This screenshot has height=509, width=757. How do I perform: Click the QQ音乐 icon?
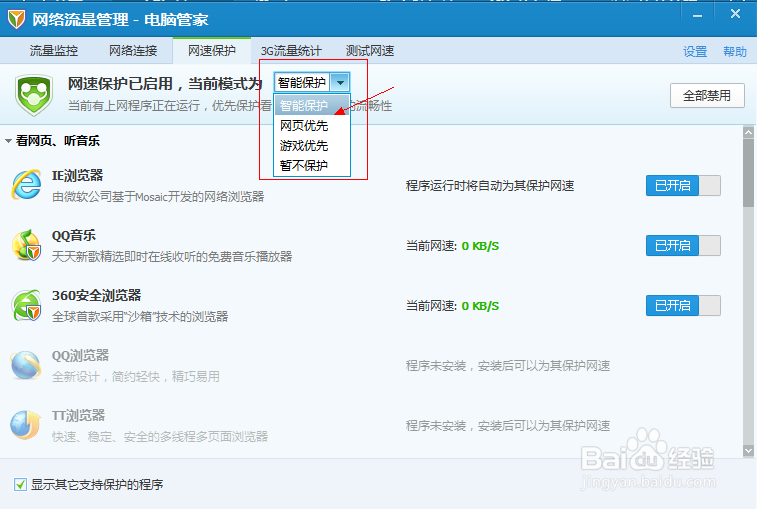pyautogui.click(x=27, y=245)
